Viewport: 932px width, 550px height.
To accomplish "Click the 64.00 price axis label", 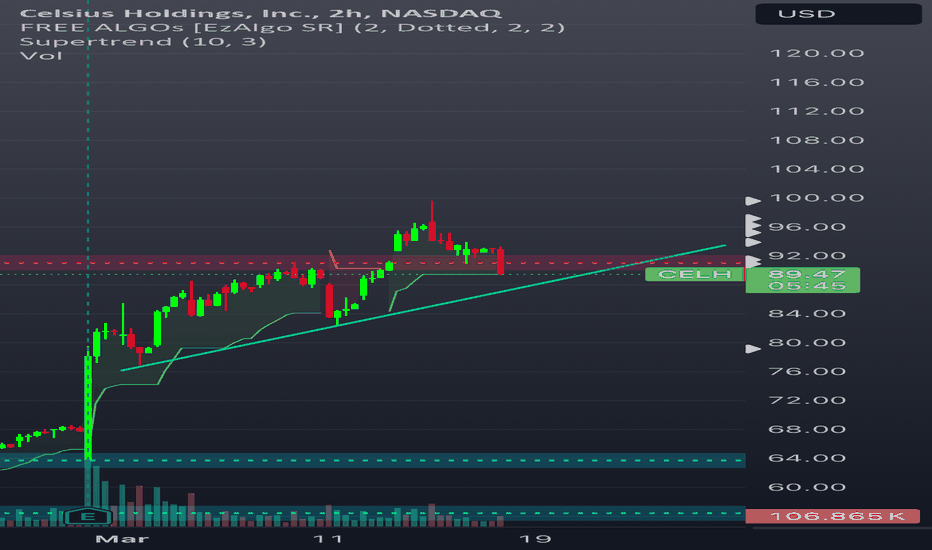I will 807,458.
